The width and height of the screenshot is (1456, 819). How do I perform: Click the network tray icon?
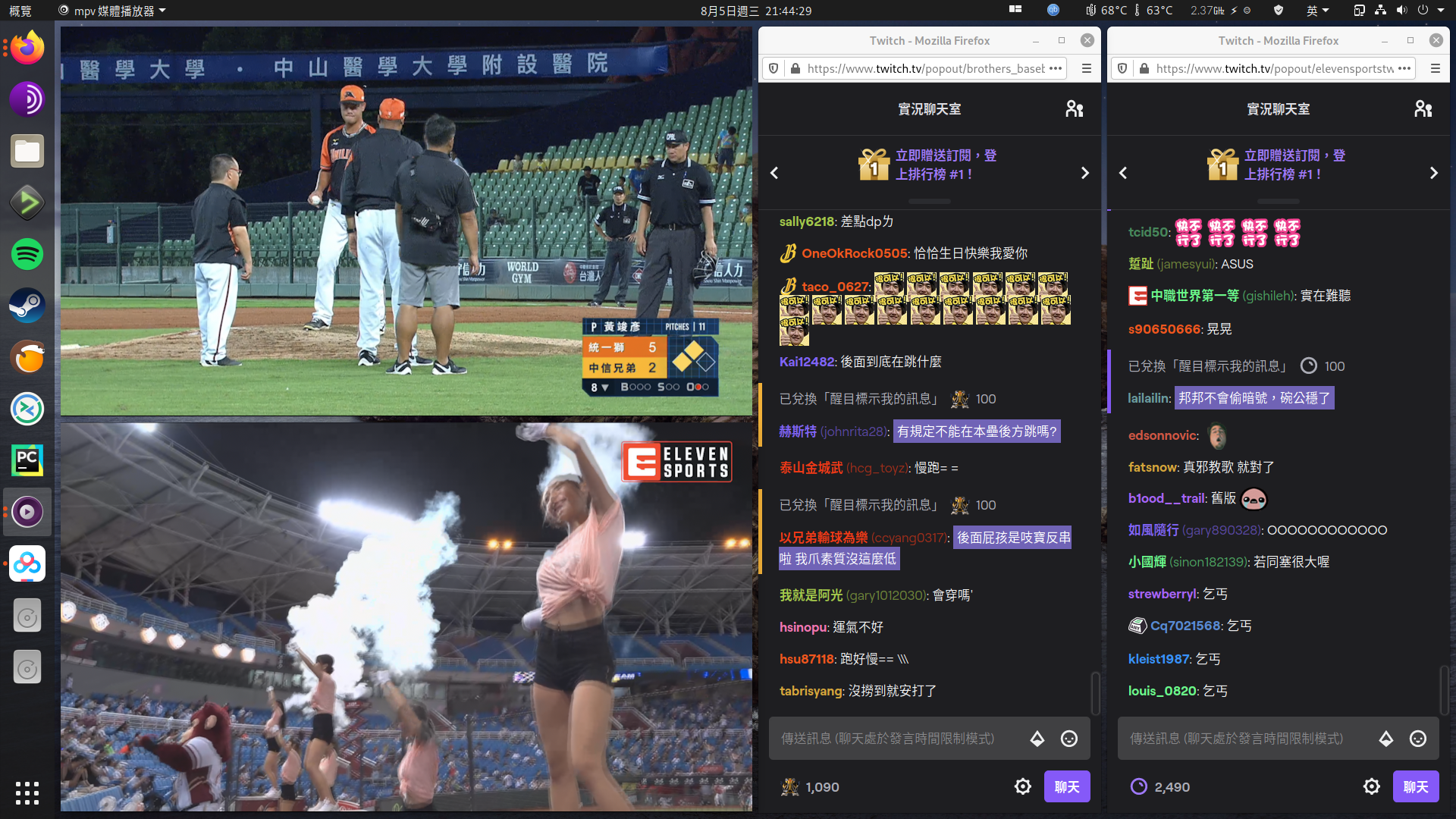[x=1380, y=11]
